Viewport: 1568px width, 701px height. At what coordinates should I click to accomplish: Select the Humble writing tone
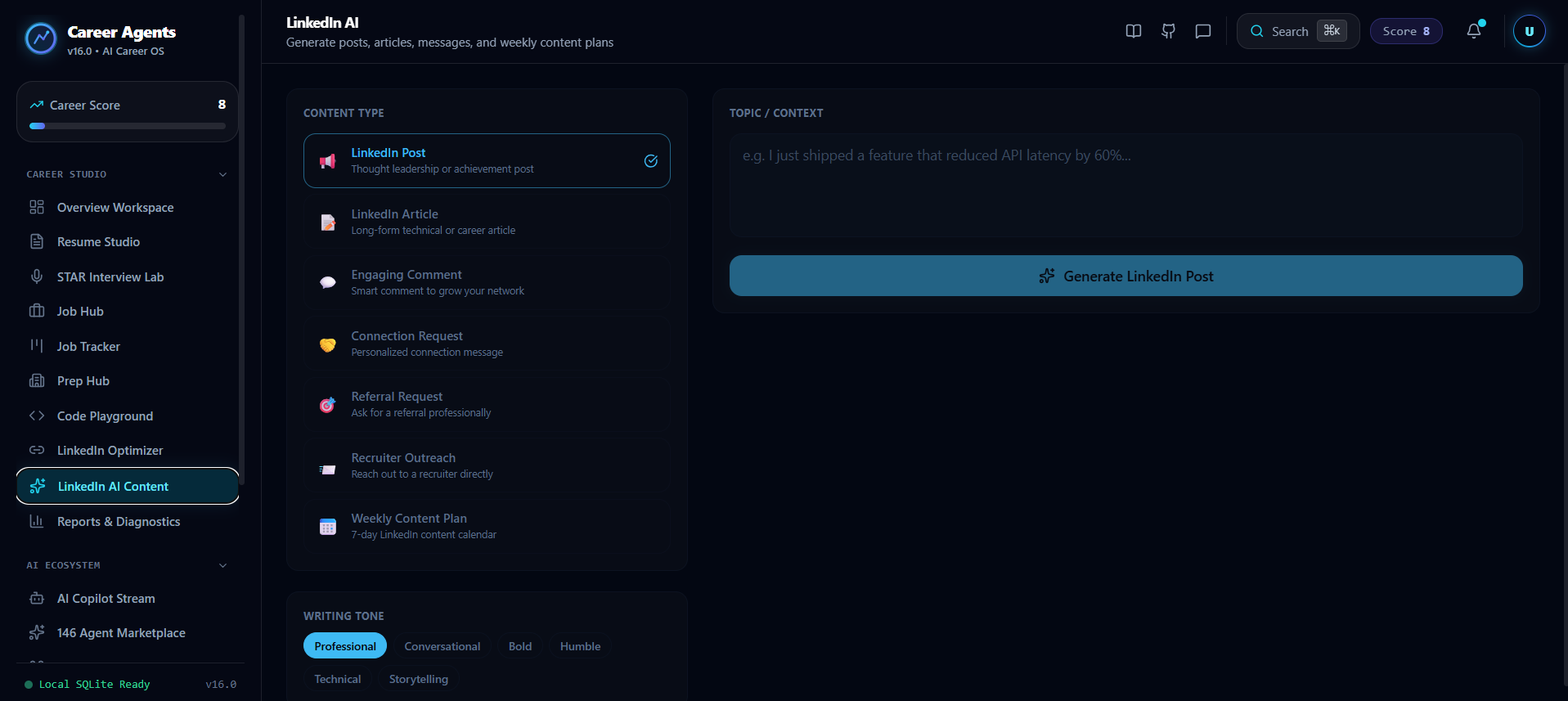coord(580,645)
